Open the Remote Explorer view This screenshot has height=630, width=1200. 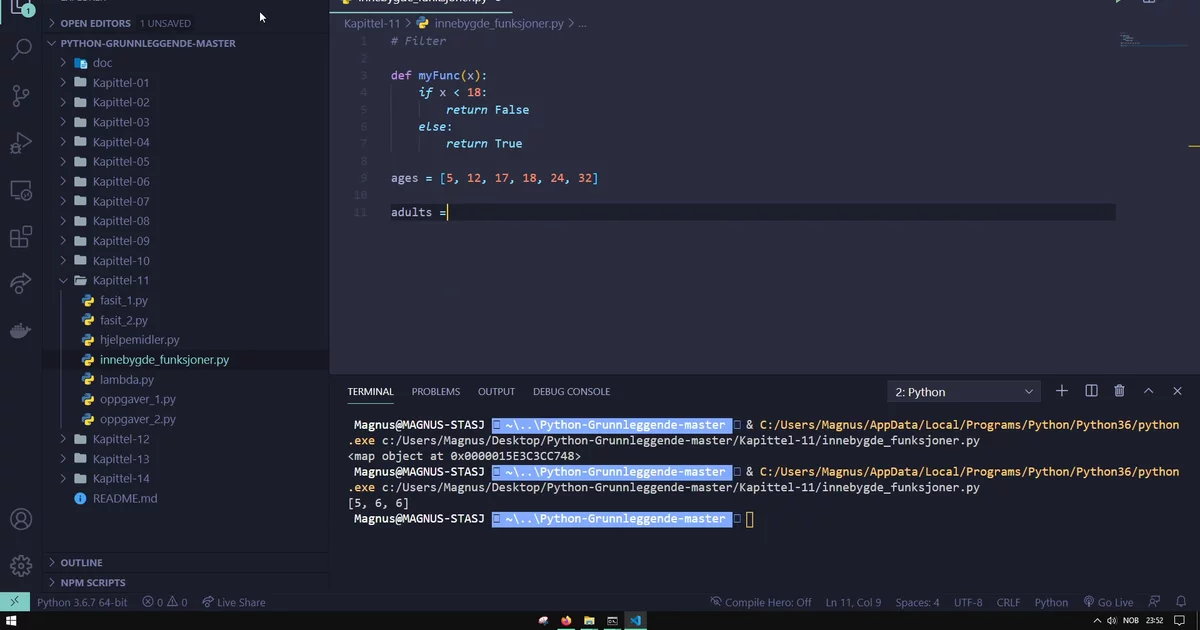20,190
